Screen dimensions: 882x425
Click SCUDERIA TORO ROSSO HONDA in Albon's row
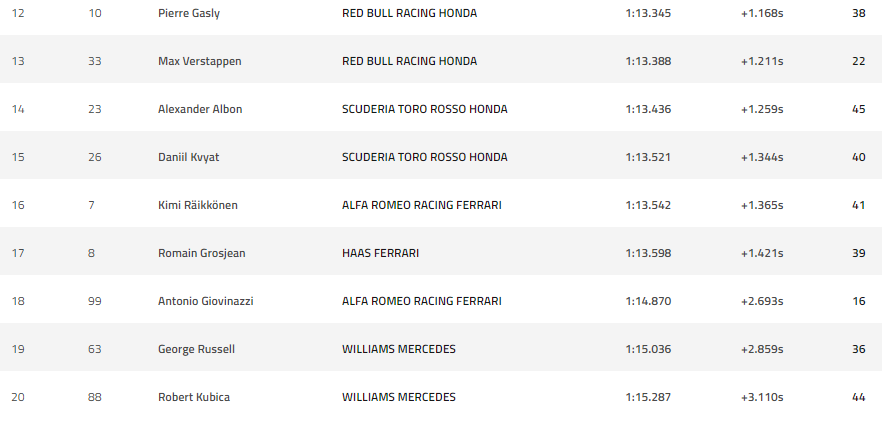pos(424,110)
